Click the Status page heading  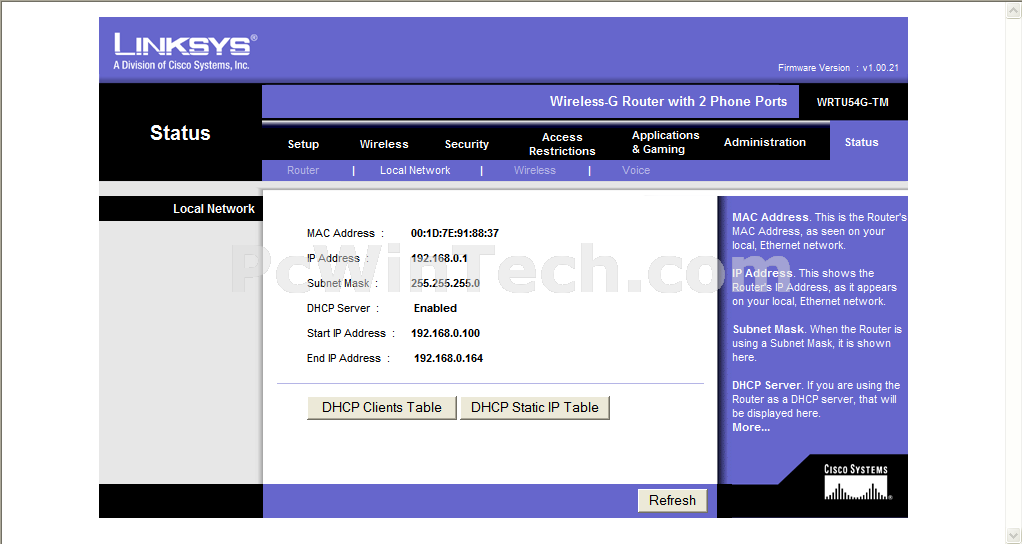pyautogui.click(x=180, y=133)
